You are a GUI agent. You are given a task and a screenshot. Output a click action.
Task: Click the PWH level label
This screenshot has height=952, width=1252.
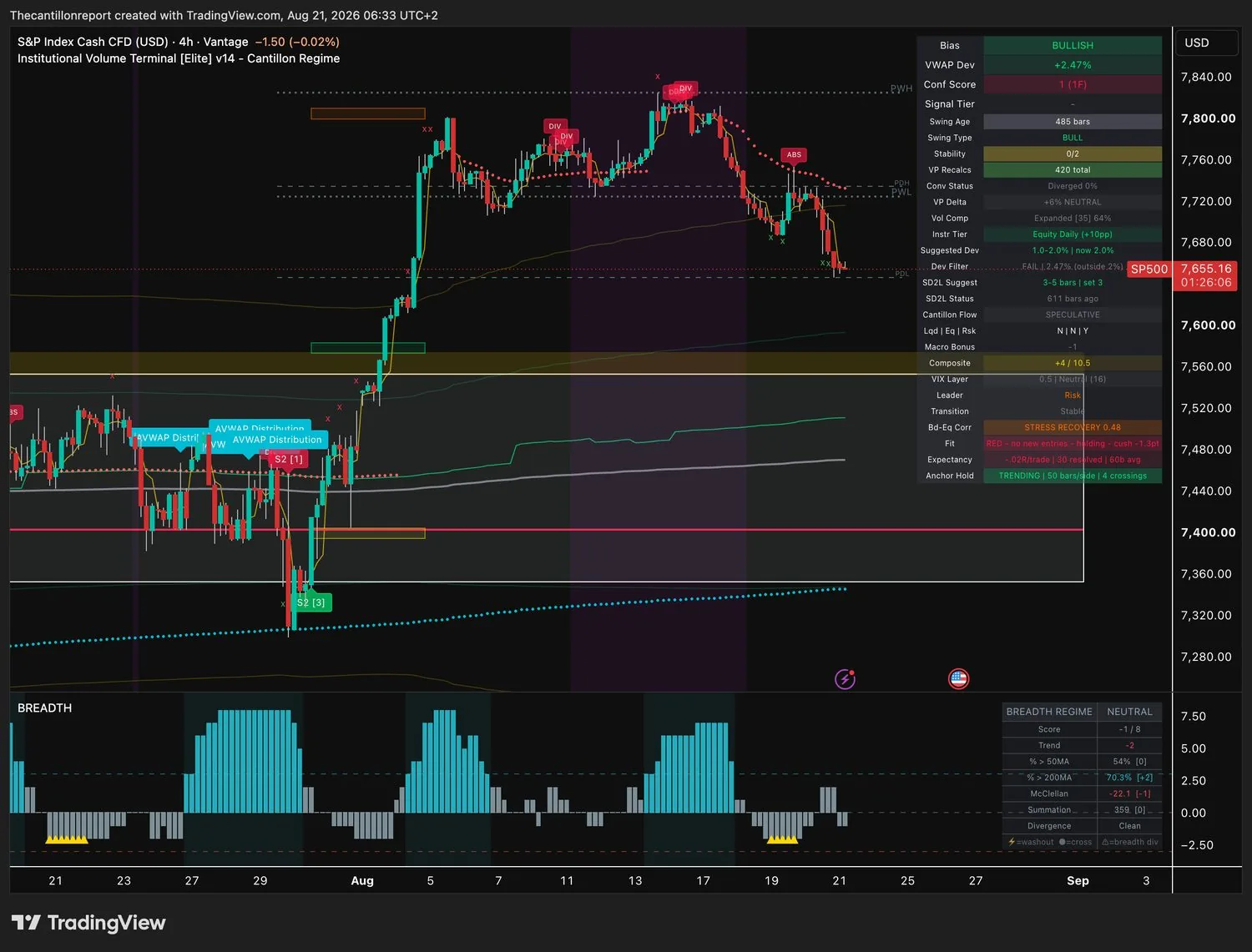(x=901, y=88)
